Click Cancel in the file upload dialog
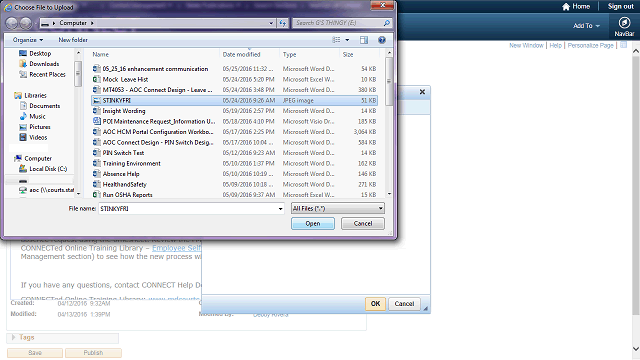640x360 pixels. pos(362,224)
